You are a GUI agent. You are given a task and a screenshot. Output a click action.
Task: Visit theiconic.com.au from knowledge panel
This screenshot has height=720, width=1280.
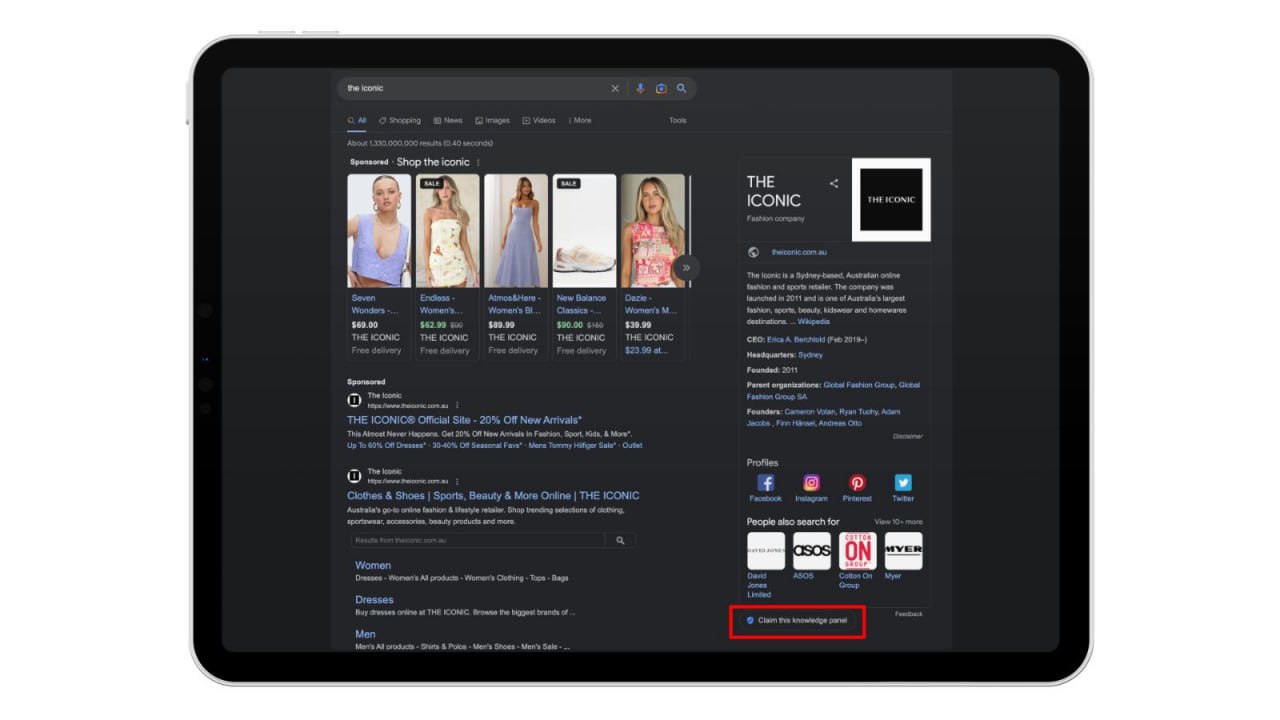pos(798,252)
